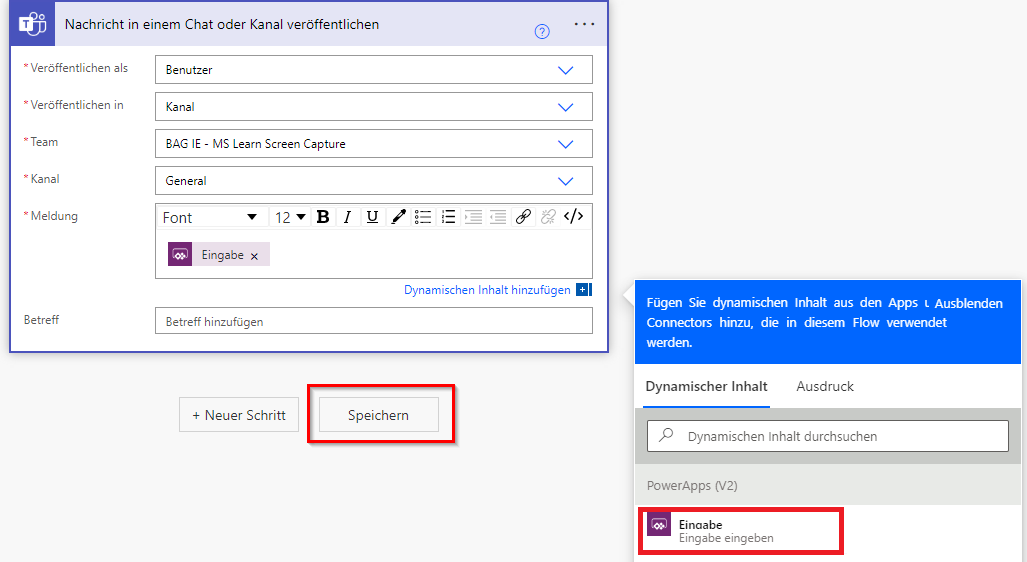Switch to HTML code view

coord(573,216)
